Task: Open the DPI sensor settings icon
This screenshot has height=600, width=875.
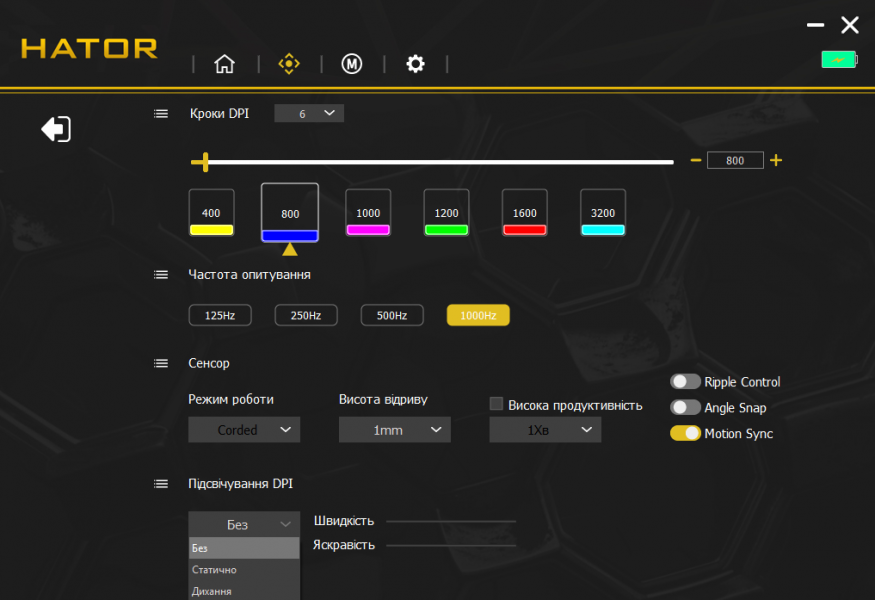Action: (x=289, y=64)
